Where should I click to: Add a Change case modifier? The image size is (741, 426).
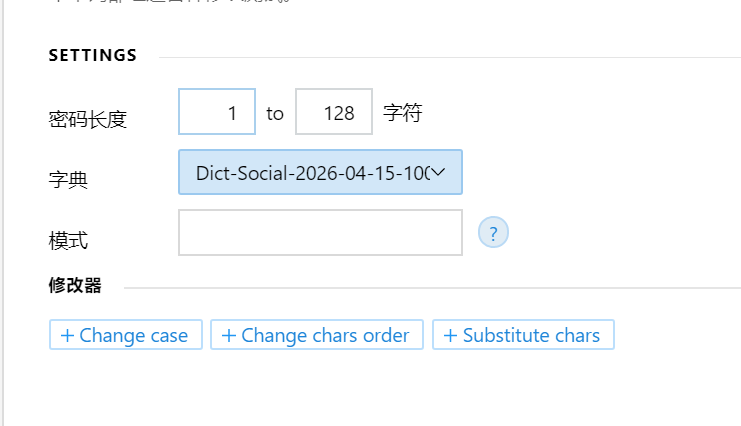(x=126, y=335)
